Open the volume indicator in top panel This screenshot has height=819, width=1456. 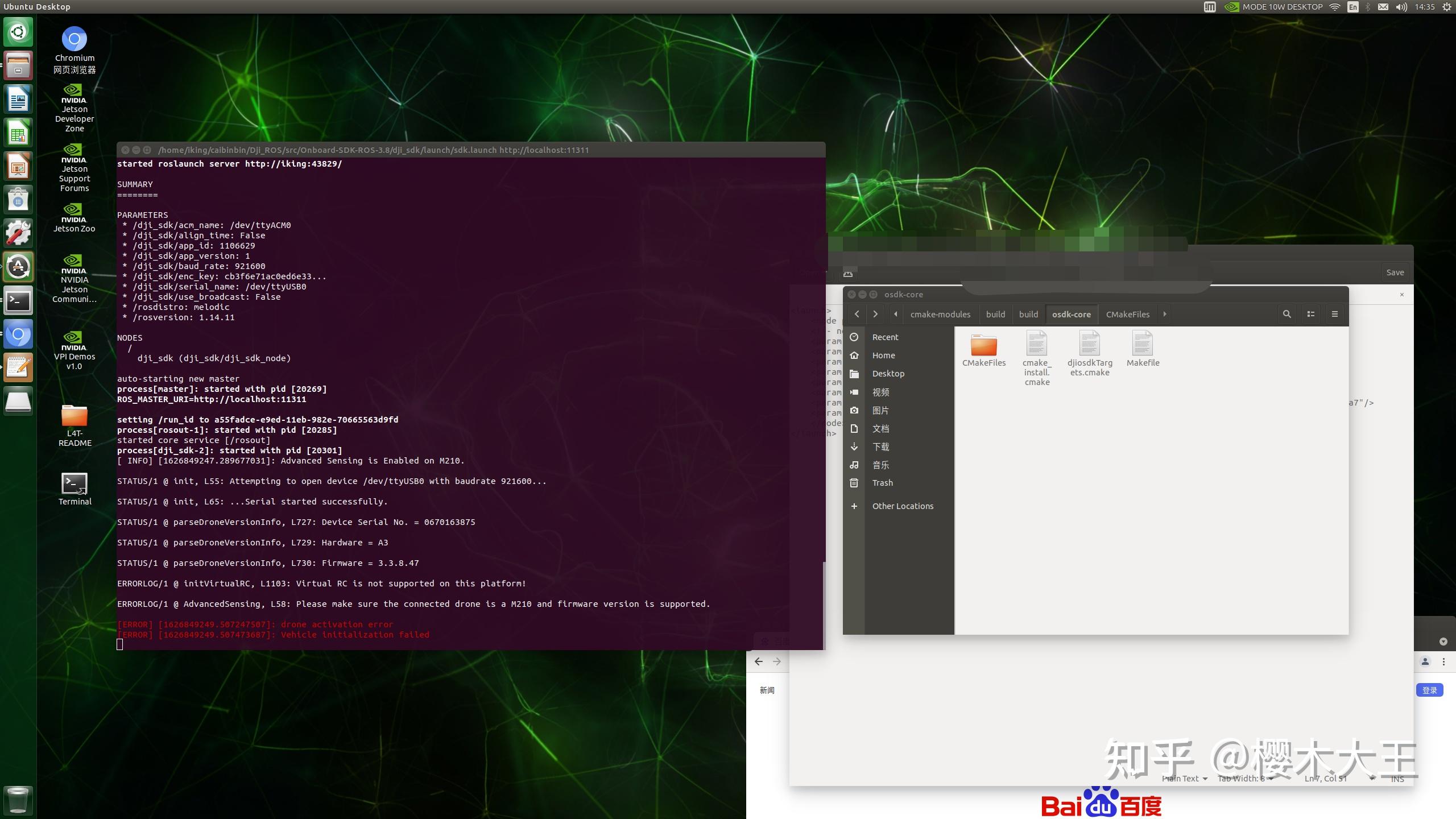(x=1401, y=7)
